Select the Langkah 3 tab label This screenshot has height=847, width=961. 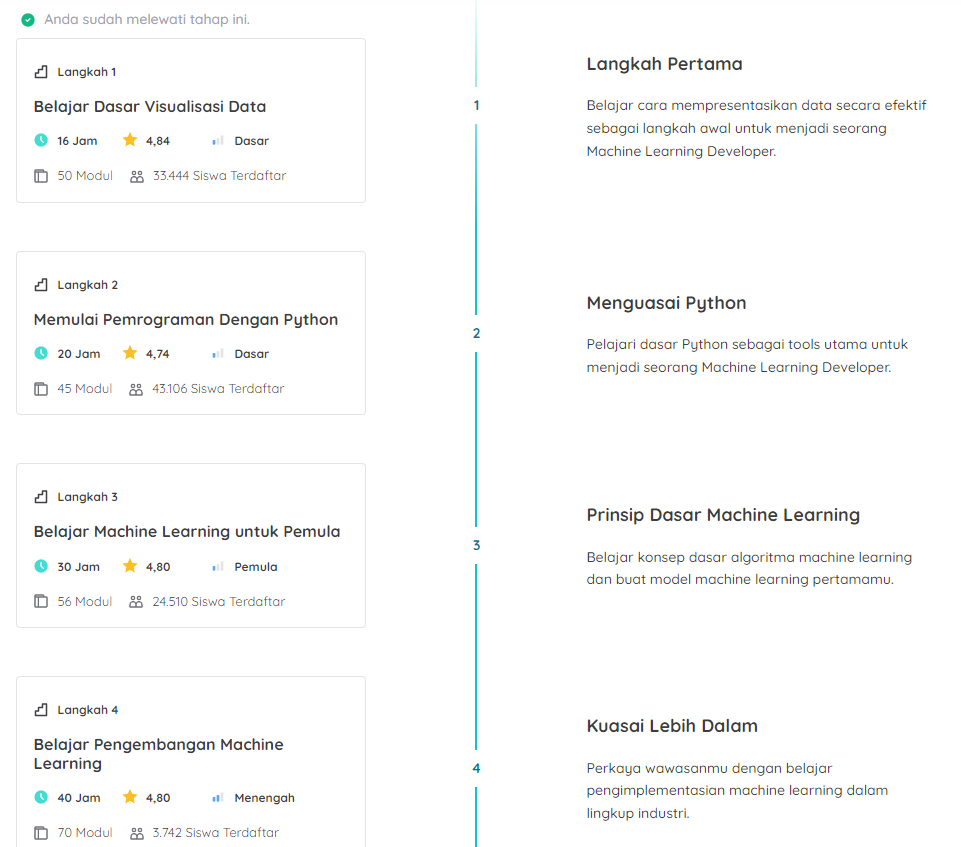coord(89,496)
